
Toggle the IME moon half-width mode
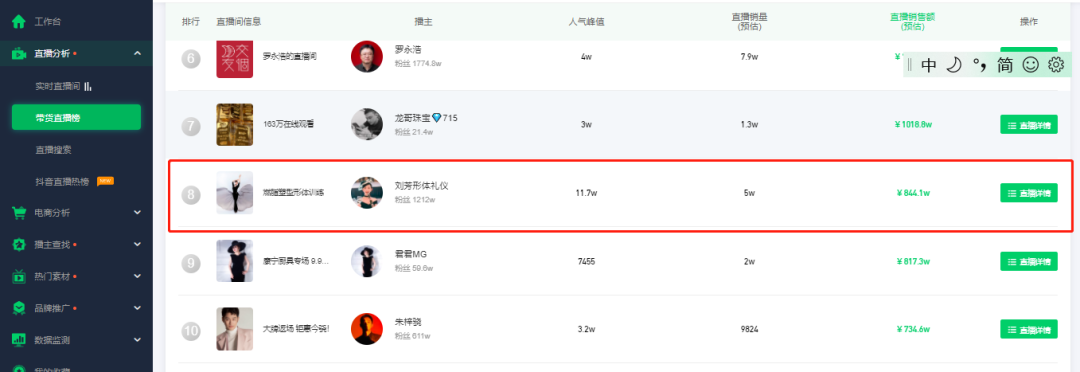(953, 65)
